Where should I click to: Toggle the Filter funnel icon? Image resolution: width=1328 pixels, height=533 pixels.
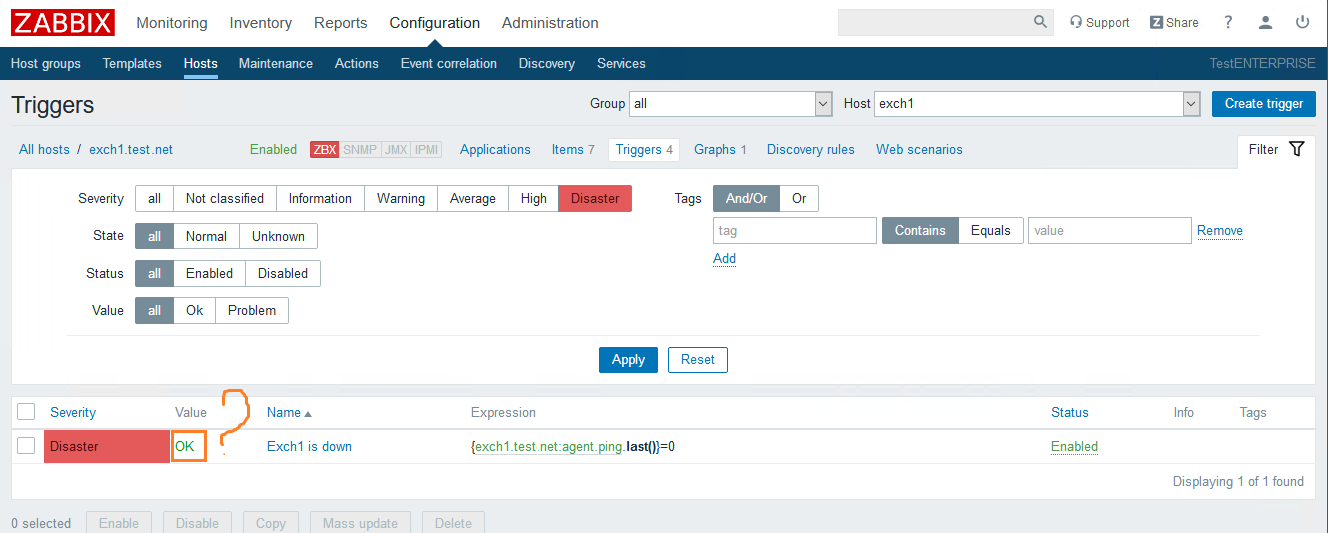[1297, 149]
